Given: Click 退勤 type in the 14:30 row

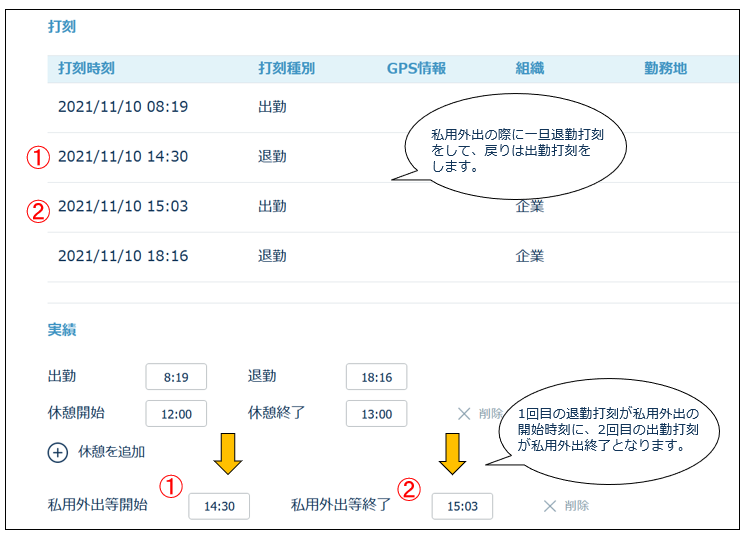Looking at the screenshot, I should [272, 157].
